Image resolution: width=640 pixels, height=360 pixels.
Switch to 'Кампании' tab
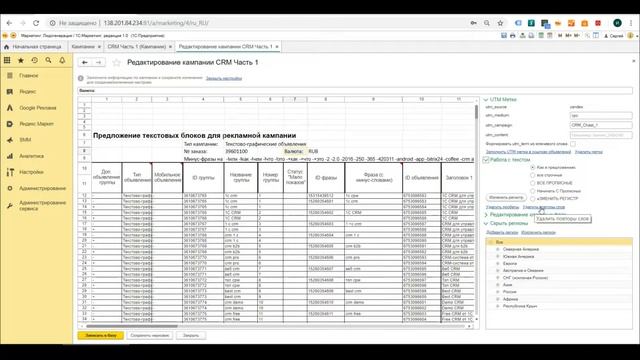pyautogui.click(x=83, y=47)
